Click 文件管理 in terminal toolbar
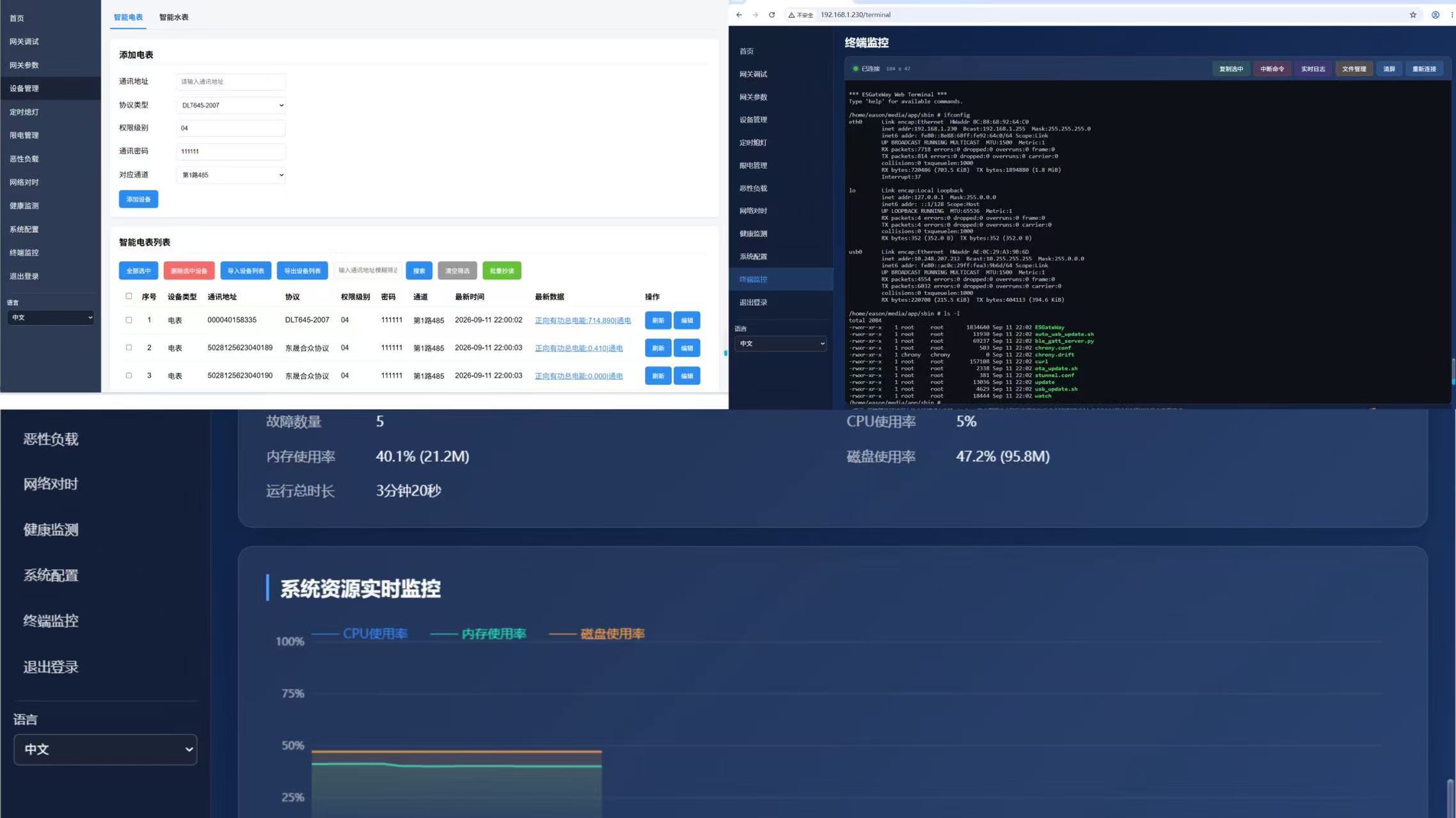Image resolution: width=1456 pixels, height=818 pixels. (x=1354, y=69)
